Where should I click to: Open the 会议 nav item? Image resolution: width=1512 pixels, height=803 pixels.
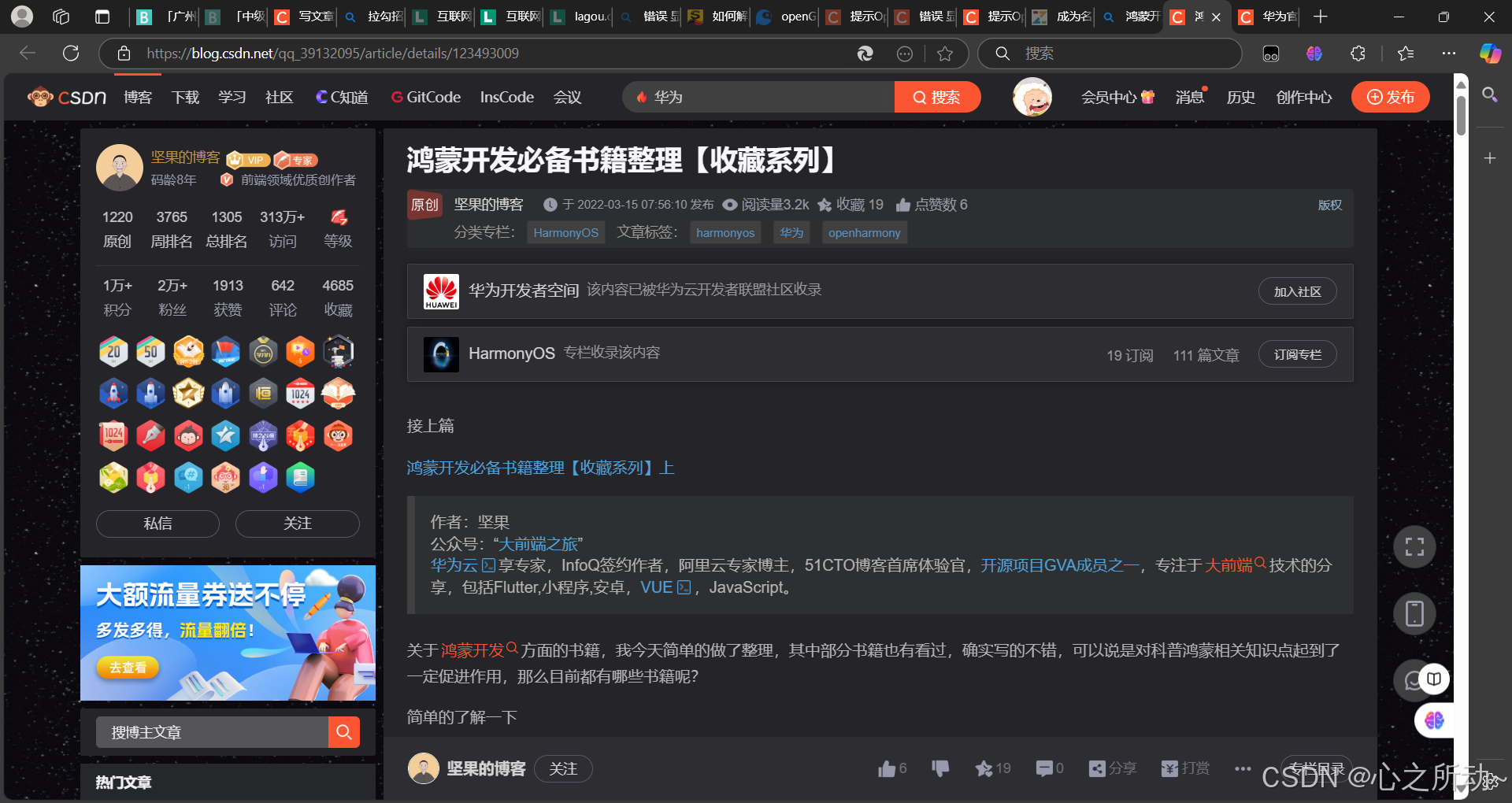tap(567, 97)
